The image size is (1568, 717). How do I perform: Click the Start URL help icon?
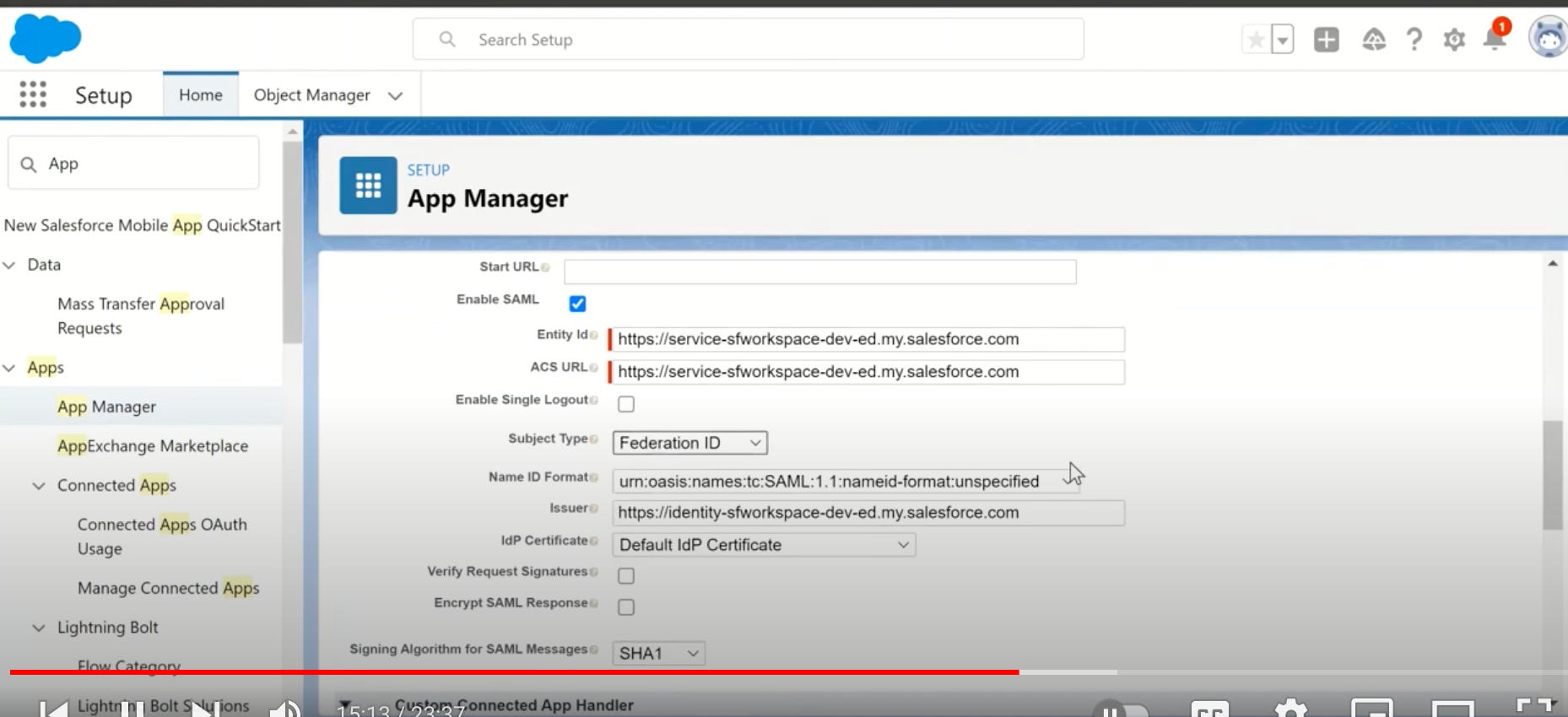[545, 267]
